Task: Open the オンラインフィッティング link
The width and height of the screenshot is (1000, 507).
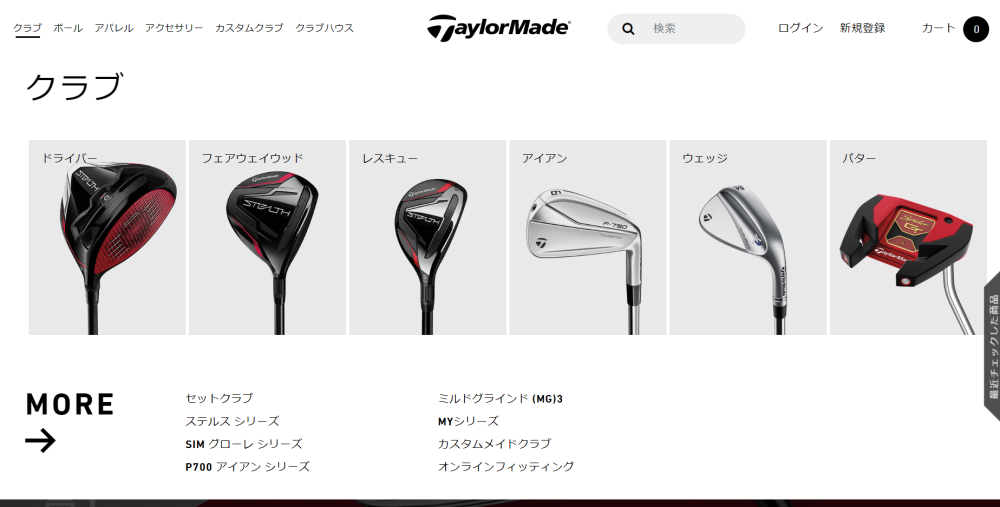Action: tap(506, 466)
